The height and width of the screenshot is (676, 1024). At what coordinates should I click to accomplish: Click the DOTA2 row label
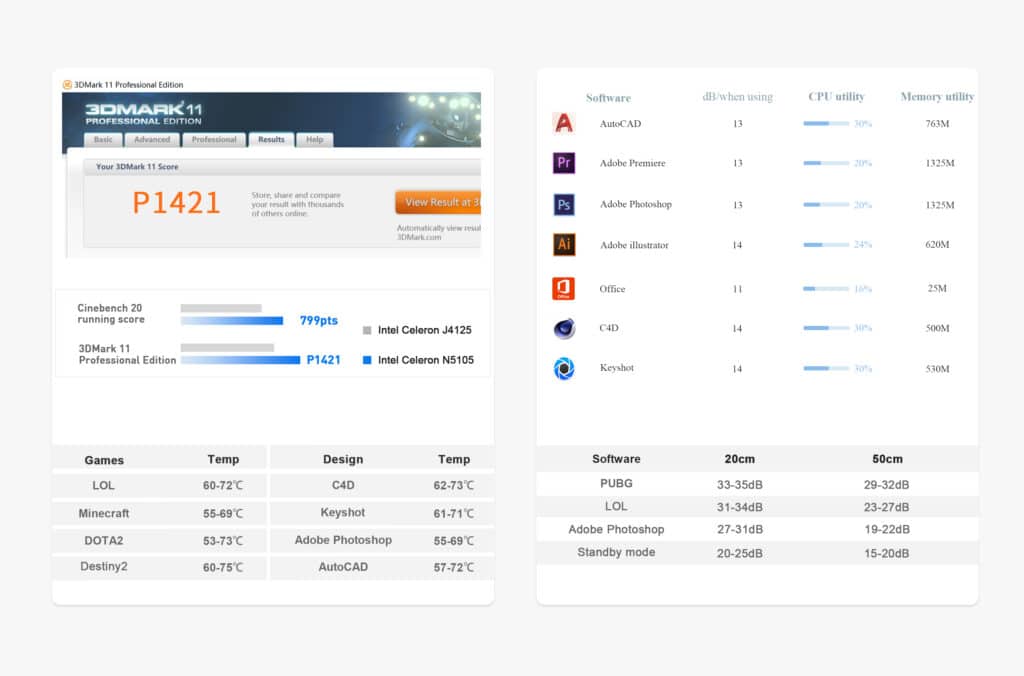point(104,540)
